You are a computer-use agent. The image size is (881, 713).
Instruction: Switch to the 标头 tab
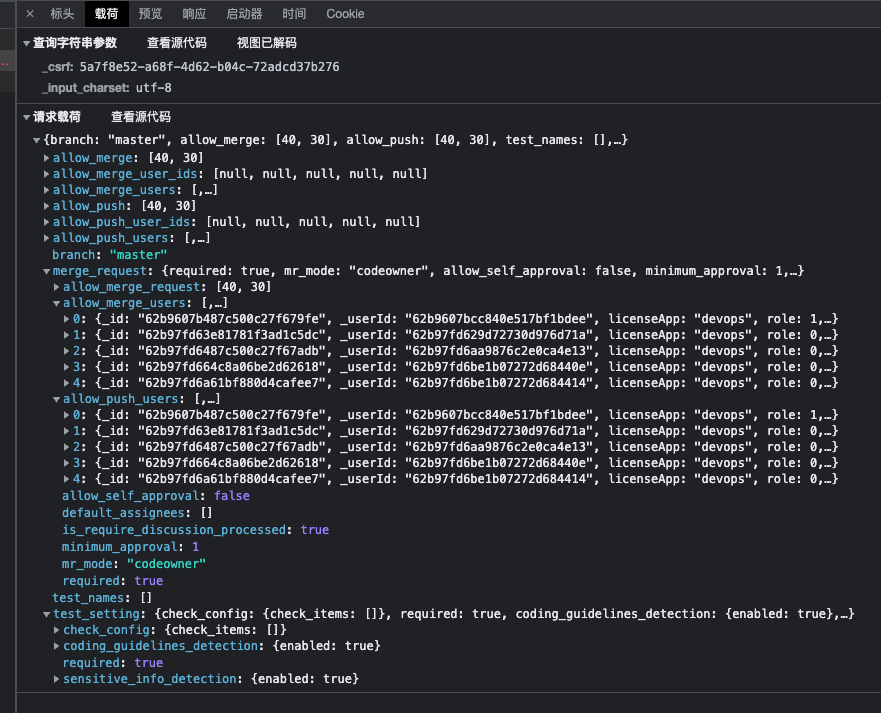tap(62, 13)
